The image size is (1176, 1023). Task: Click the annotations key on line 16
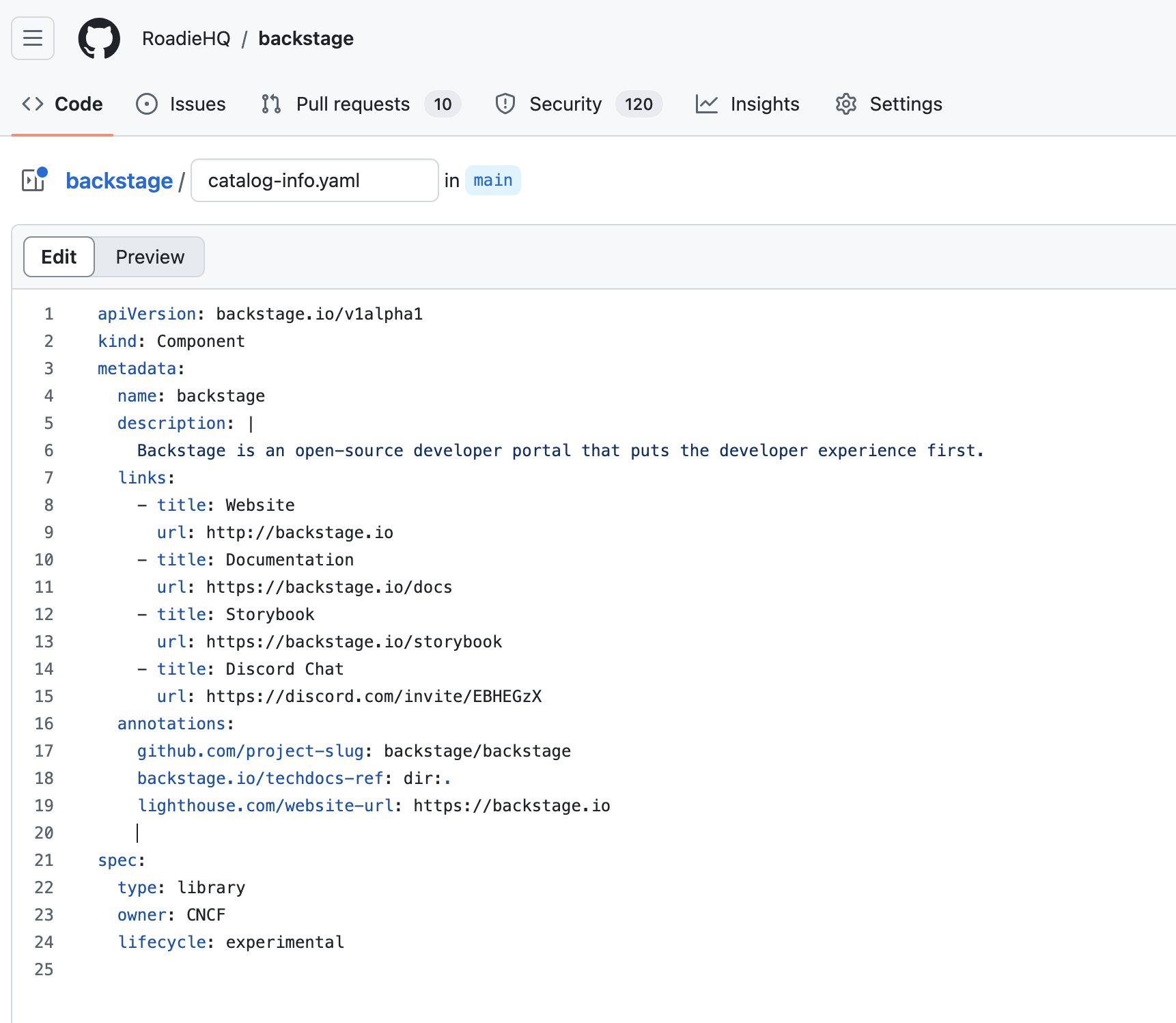pyautogui.click(x=171, y=724)
